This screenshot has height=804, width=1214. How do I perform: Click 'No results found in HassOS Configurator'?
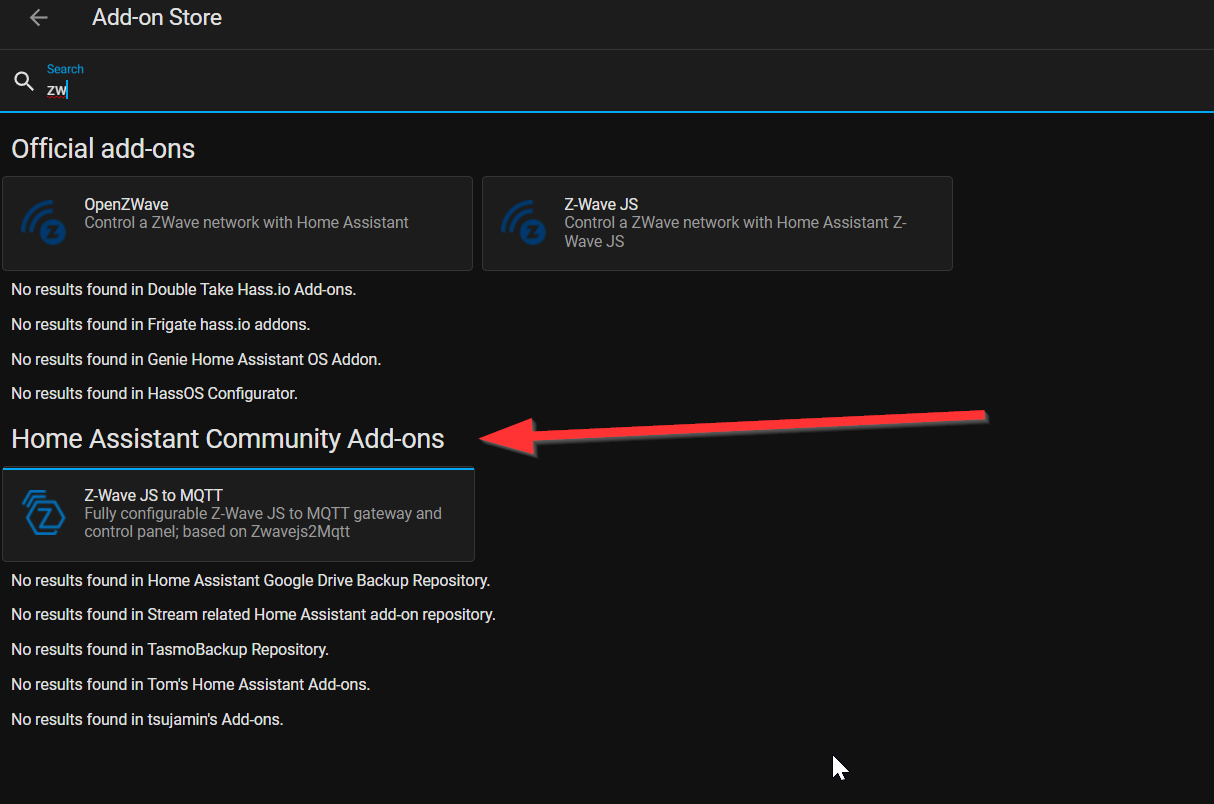155,394
